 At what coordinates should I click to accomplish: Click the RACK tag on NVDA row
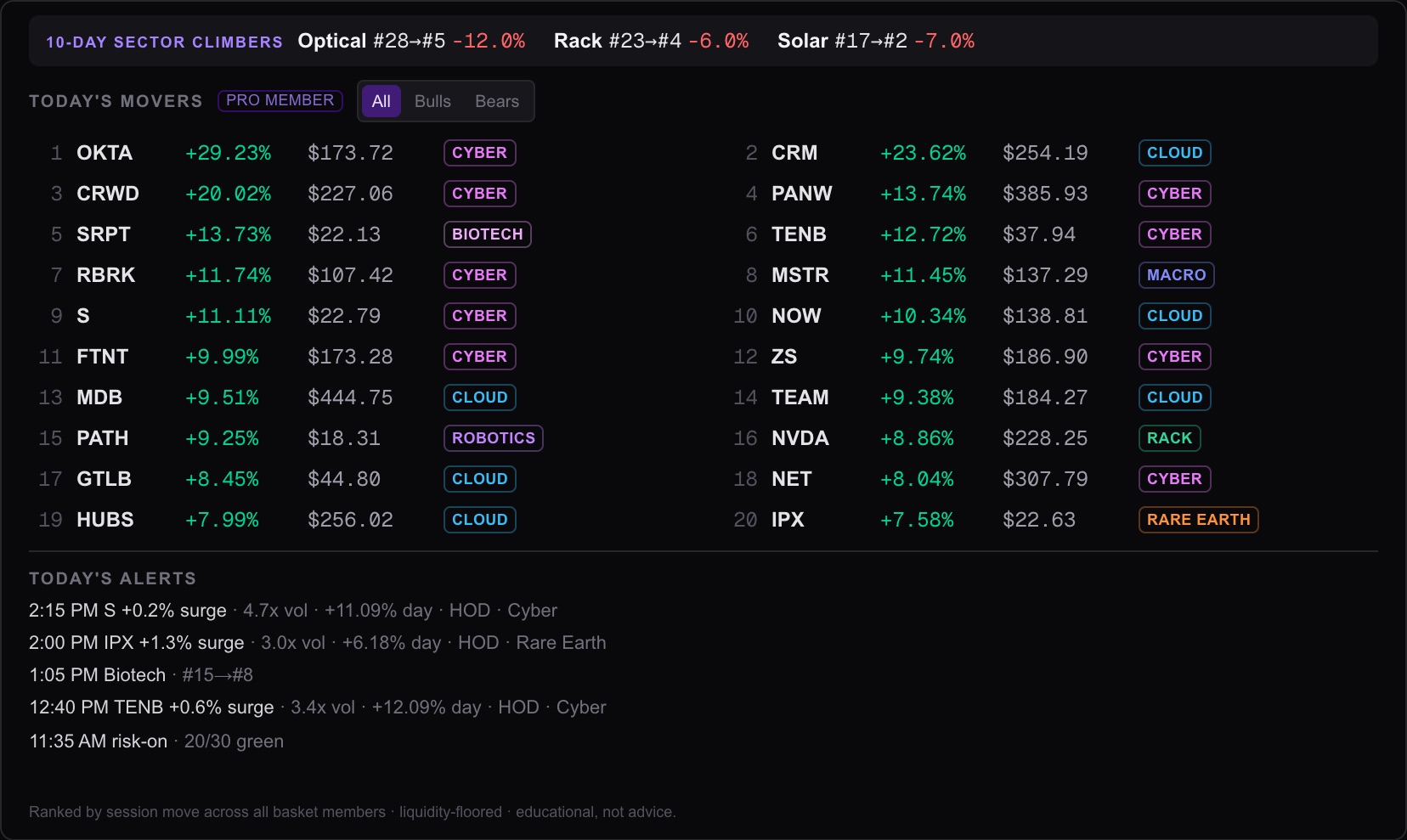click(x=1170, y=438)
